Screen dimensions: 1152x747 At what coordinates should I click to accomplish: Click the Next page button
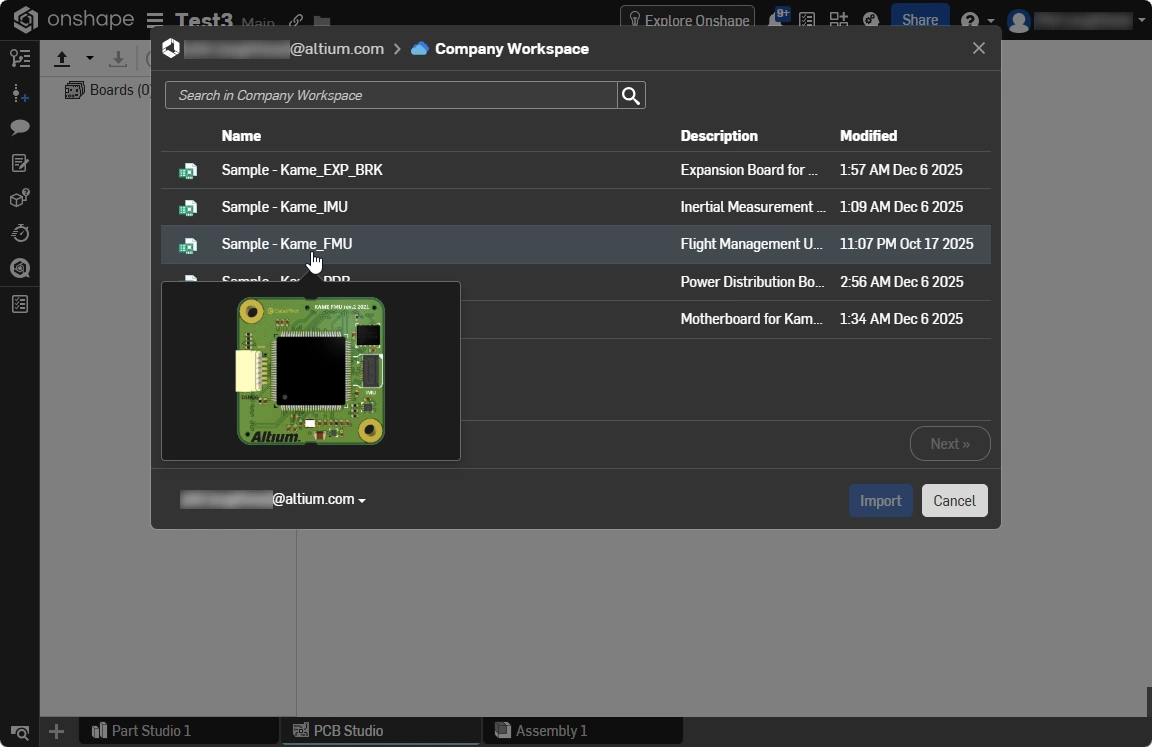pyautogui.click(x=950, y=444)
